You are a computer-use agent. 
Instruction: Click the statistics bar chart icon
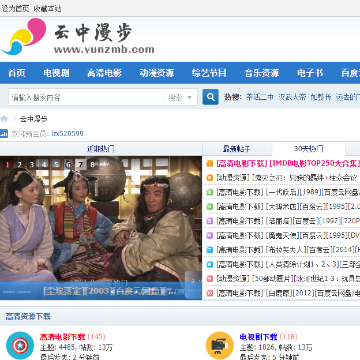click(4, 134)
